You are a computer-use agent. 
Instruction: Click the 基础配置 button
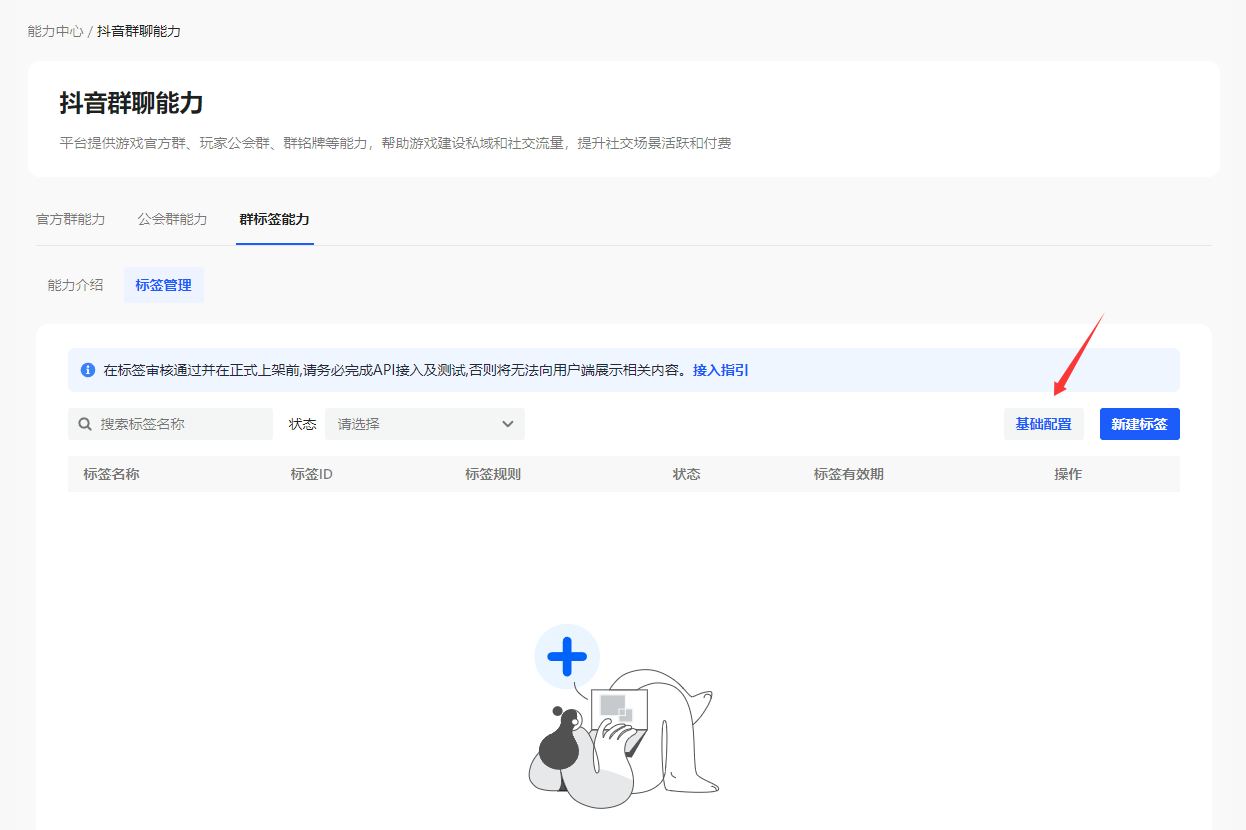click(1043, 424)
